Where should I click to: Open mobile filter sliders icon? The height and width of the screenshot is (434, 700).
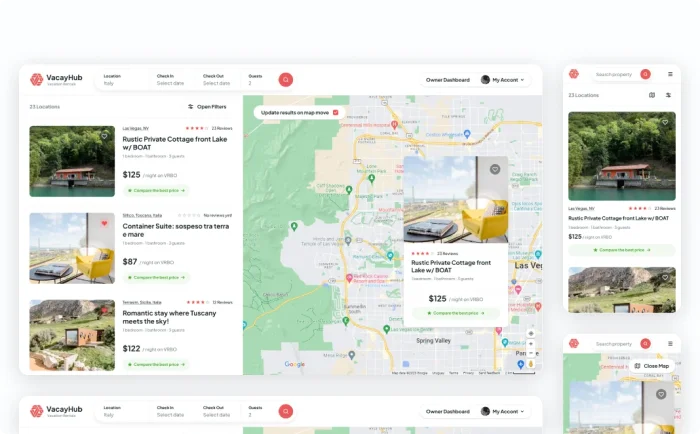click(668, 95)
